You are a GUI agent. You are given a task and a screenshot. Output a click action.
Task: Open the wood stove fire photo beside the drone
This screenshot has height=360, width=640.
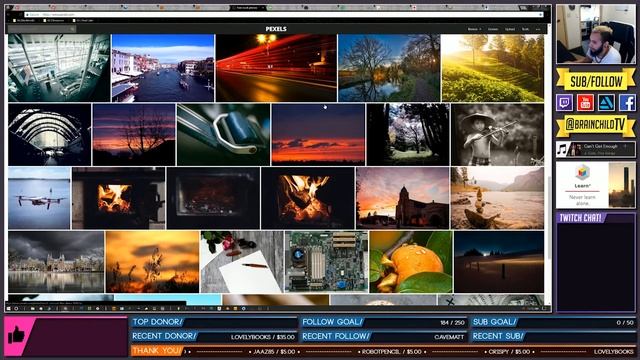click(x=119, y=198)
